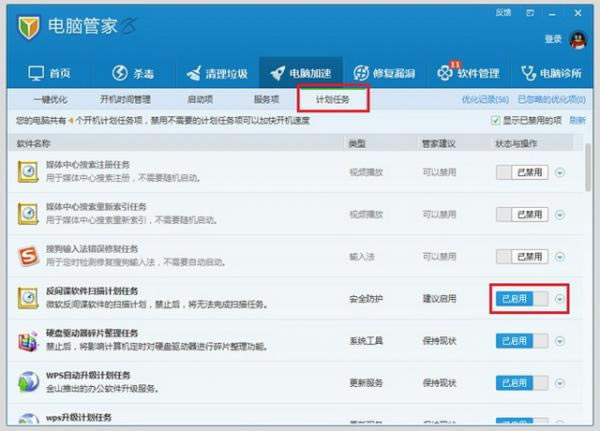Viewport: 600px width, 431px height.
Task: Click the QQ penguin avatar icon
Action: tap(578, 39)
